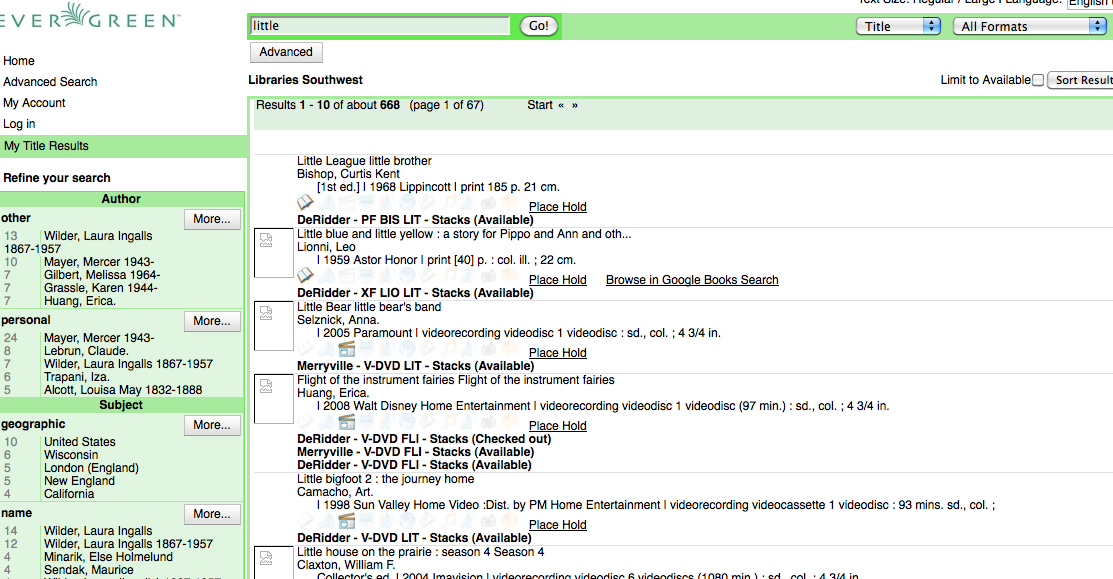
Task: Click cover thumbnail for Little blue and little yellow
Action: [273, 253]
